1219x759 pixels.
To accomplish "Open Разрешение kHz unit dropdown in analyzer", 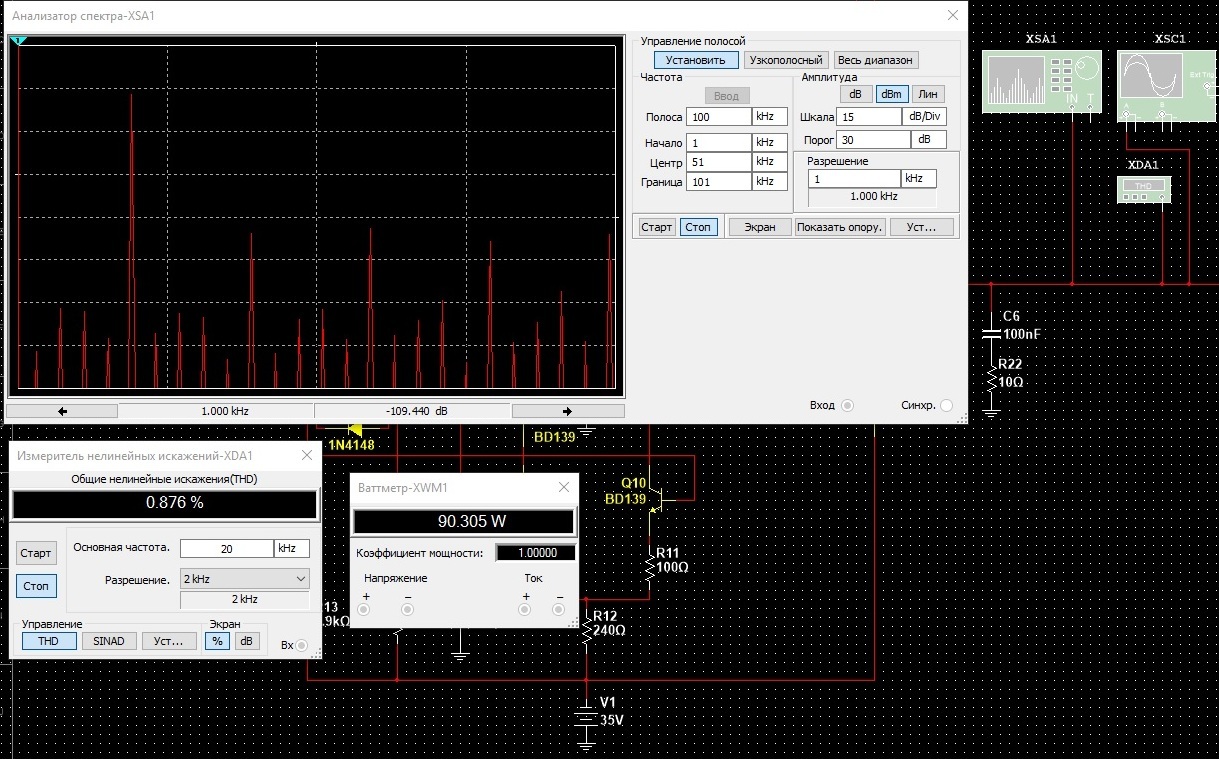I will (x=919, y=179).
